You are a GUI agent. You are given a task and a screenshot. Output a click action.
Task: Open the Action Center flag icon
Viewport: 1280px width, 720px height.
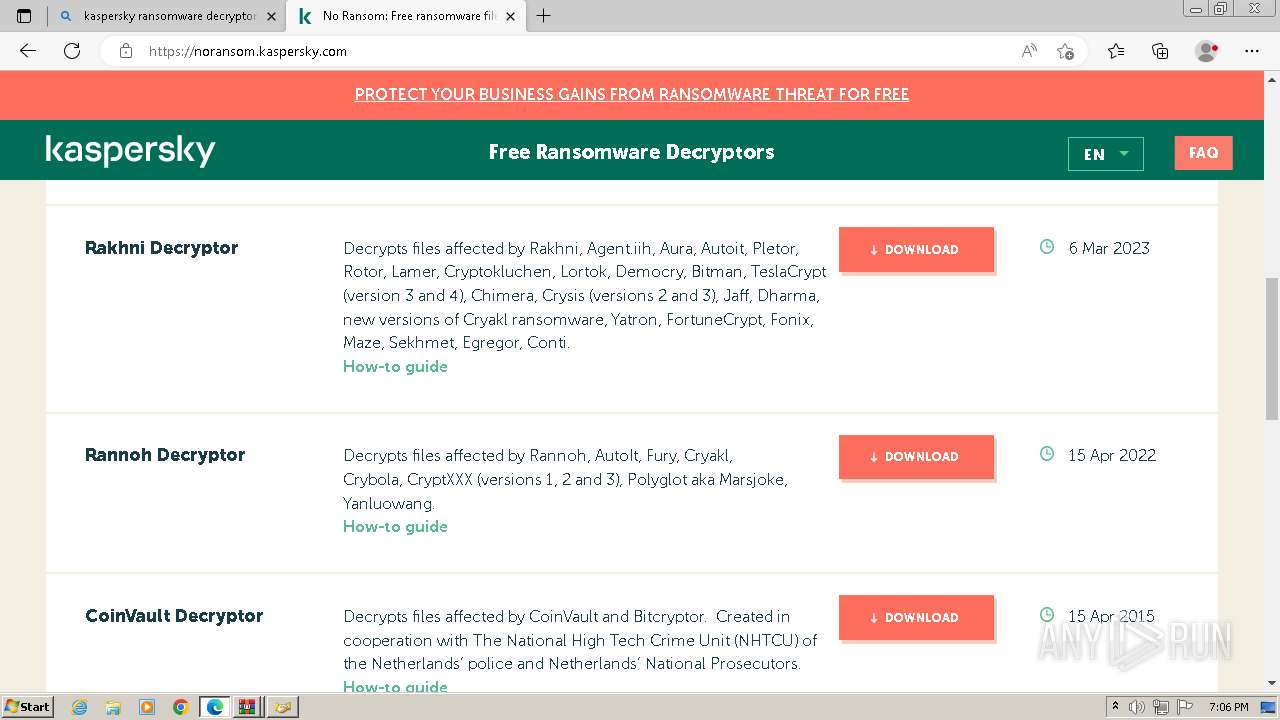pos(1185,707)
